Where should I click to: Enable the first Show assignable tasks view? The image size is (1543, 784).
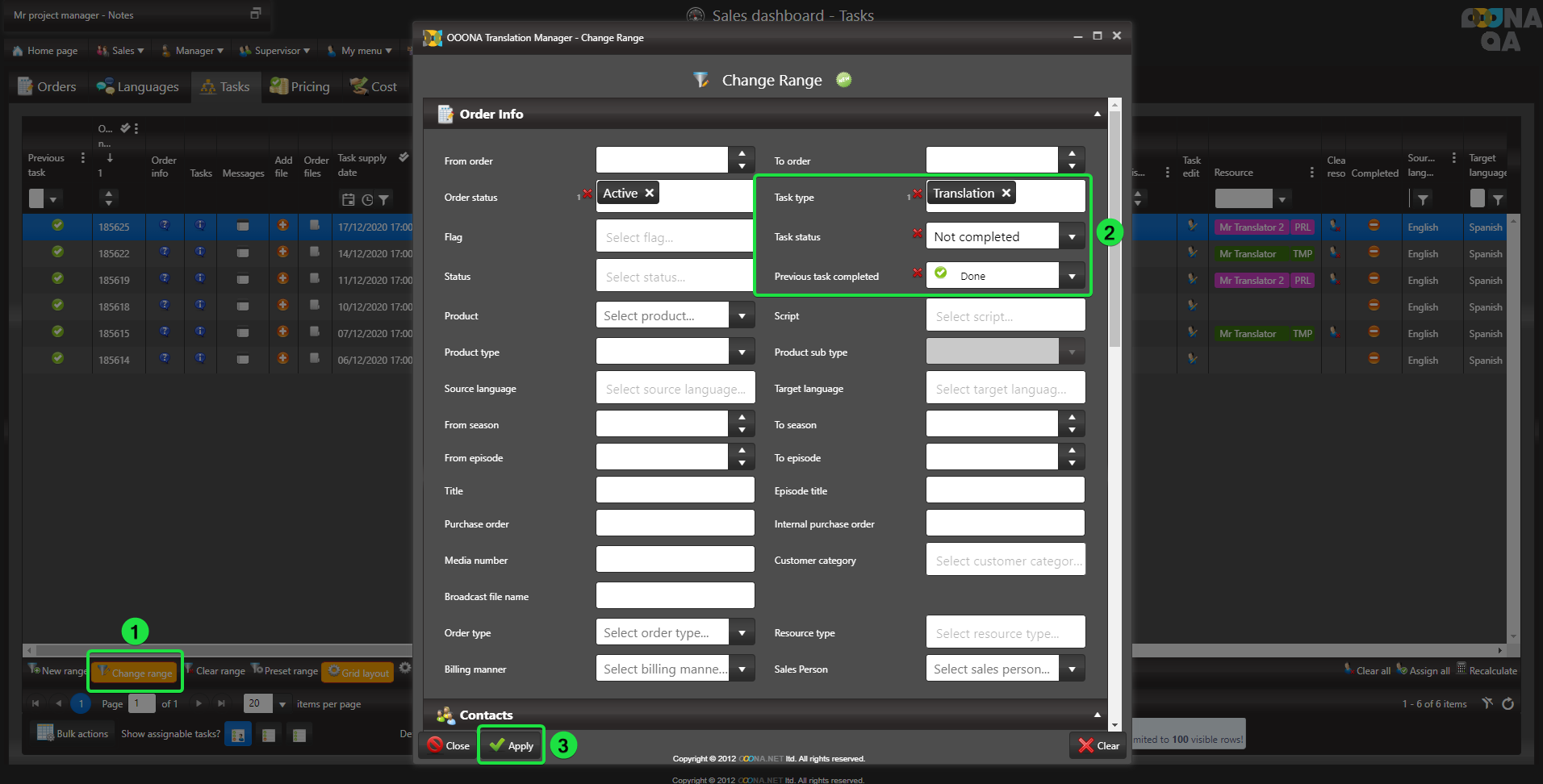[x=238, y=735]
